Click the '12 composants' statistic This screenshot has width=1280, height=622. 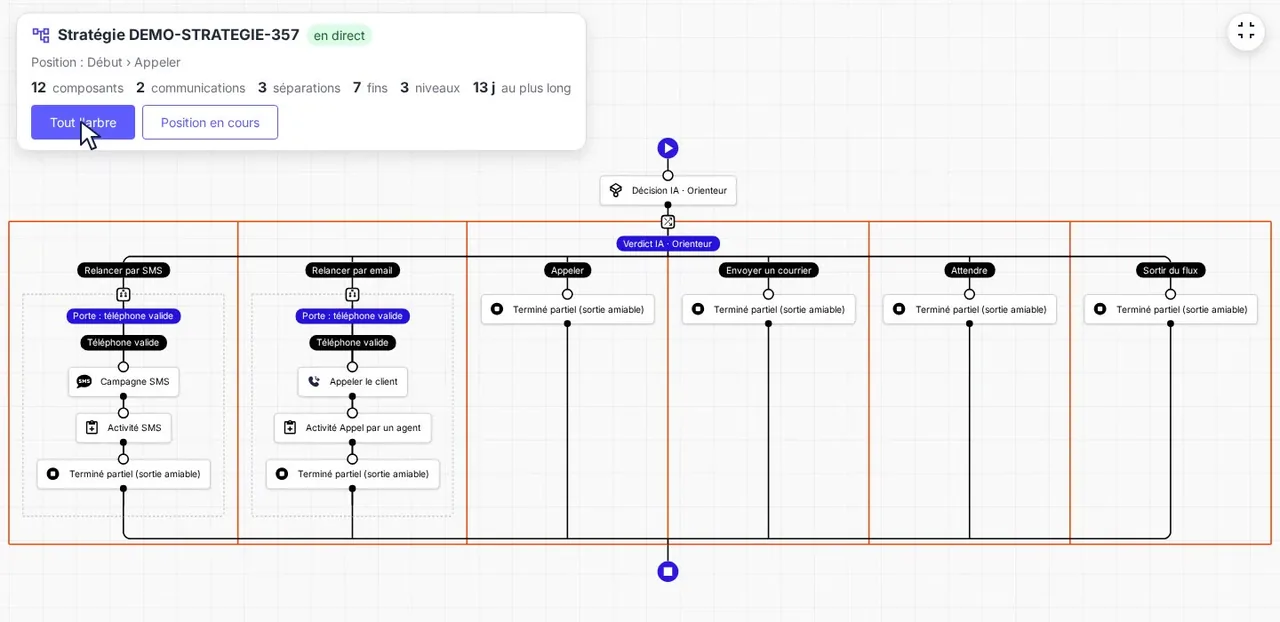(x=77, y=88)
